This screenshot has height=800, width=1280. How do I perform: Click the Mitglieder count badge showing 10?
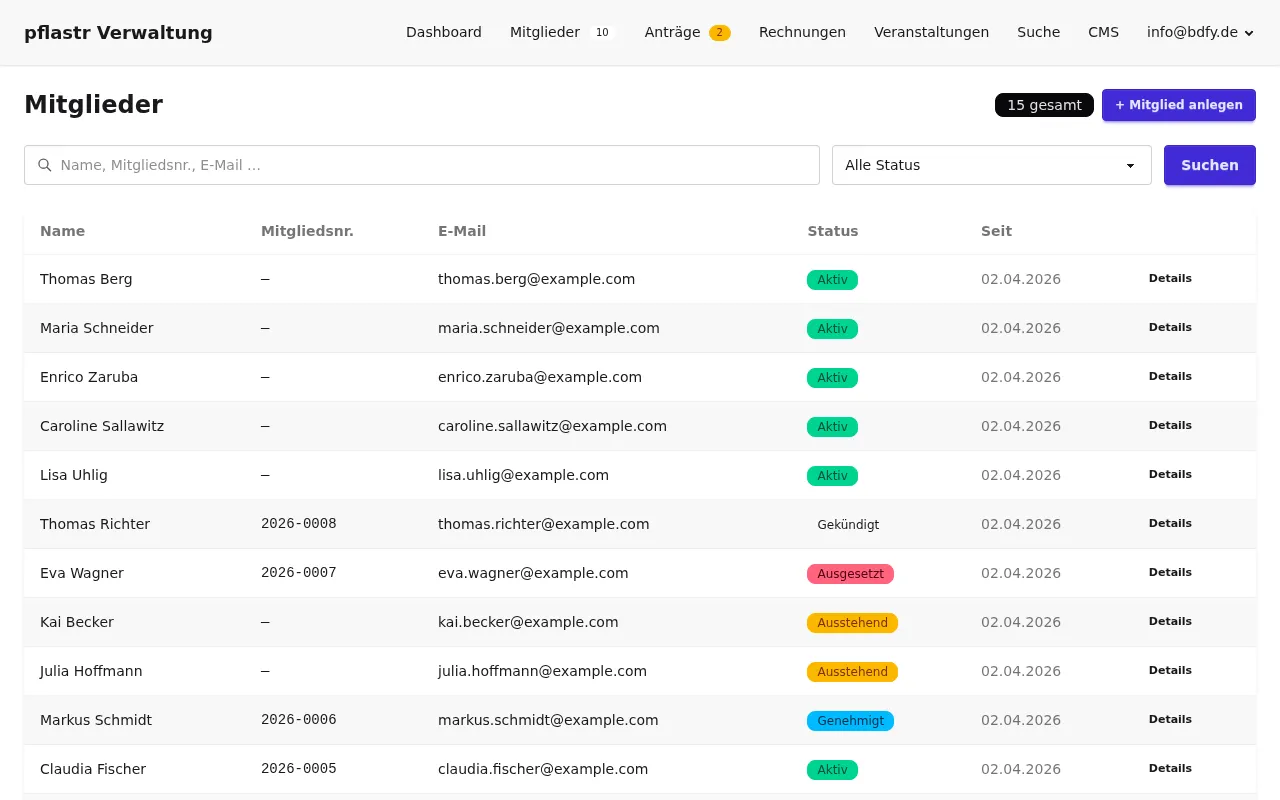(x=602, y=33)
